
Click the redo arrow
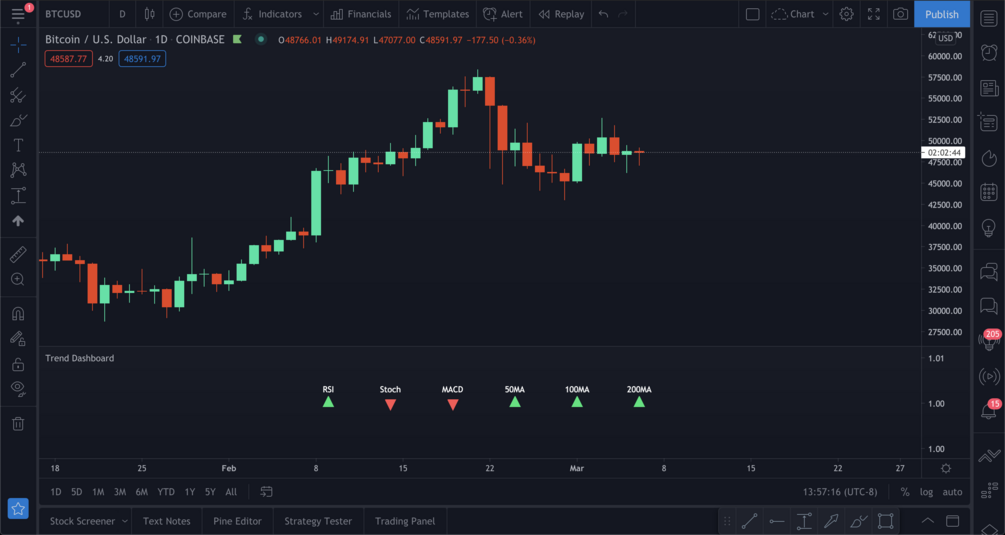pos(623,14)
